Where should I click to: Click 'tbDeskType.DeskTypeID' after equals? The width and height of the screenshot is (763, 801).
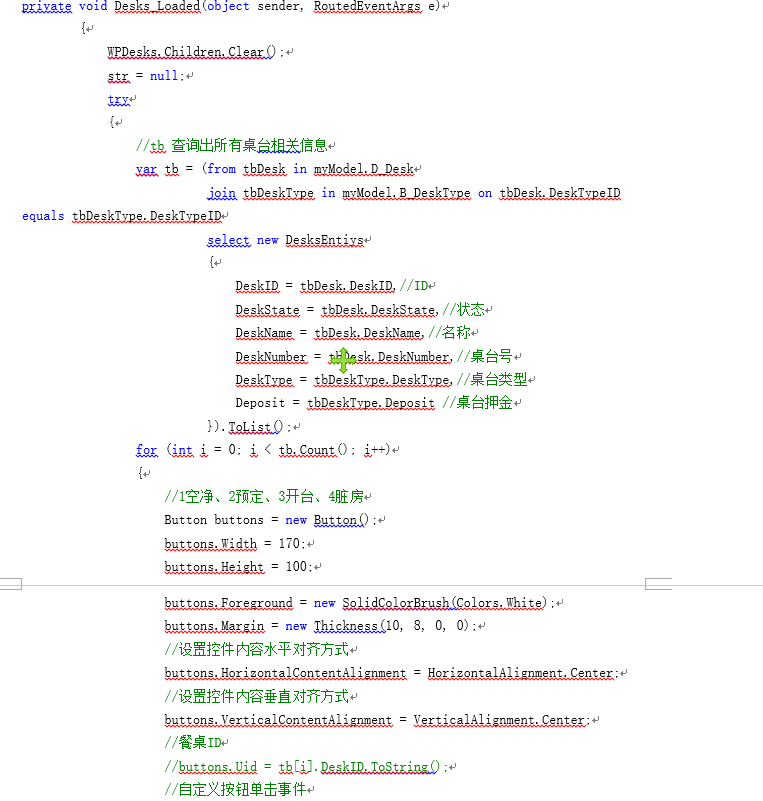click(x=147, y=216)
